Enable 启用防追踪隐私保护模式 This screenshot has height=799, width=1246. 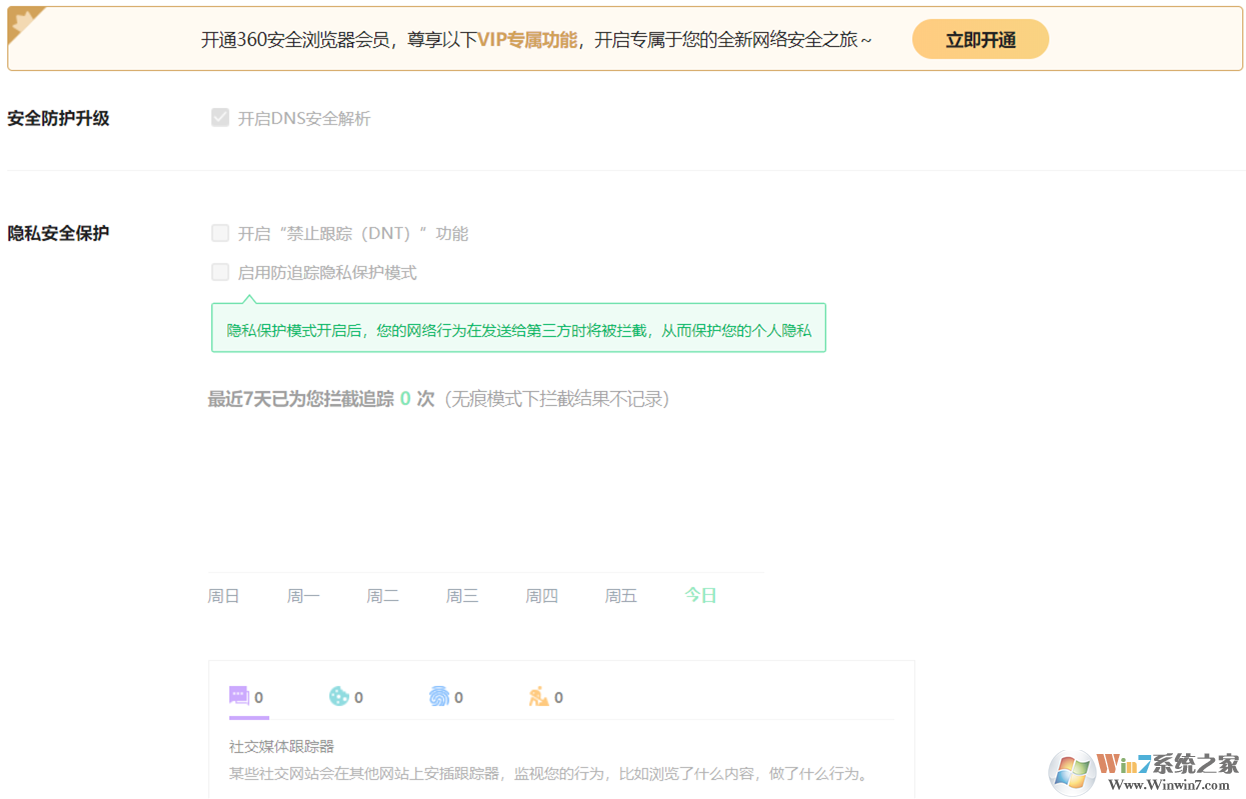click(x=220, y=271)
